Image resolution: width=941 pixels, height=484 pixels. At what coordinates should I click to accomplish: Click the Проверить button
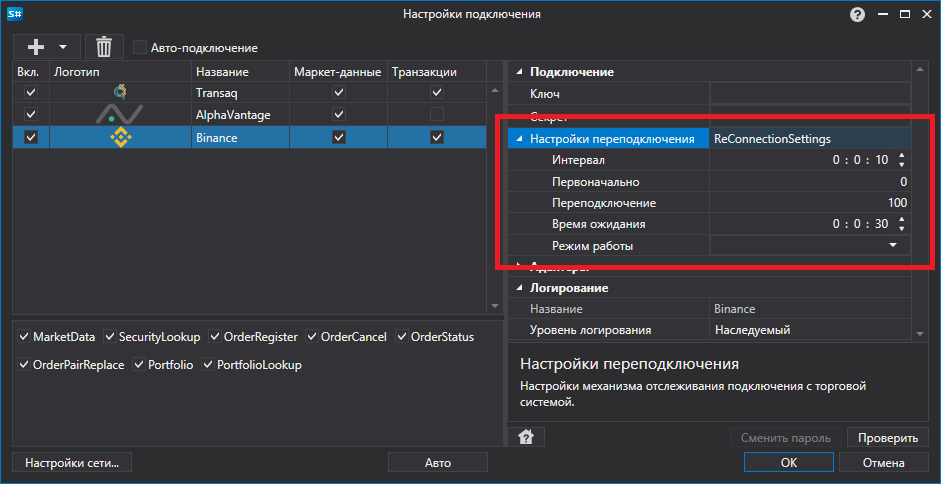[888, 438]
